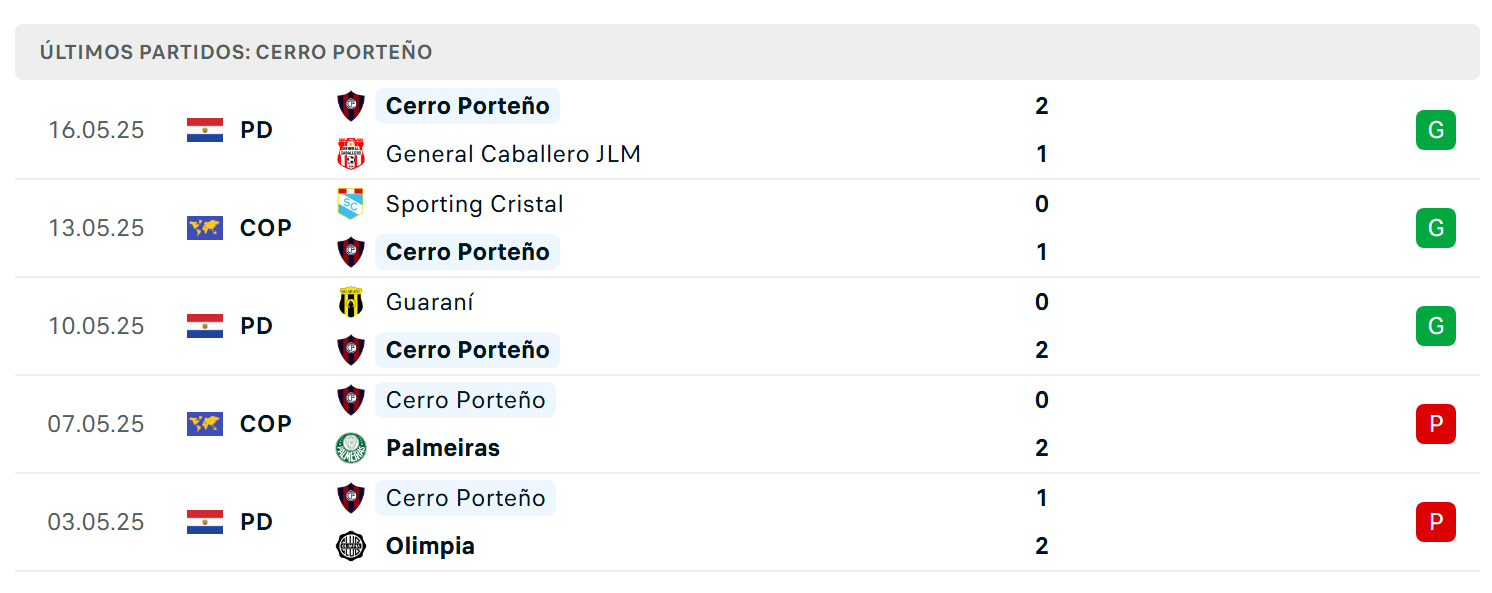
Task: Open the Olimpia team link
Action: 430,546
